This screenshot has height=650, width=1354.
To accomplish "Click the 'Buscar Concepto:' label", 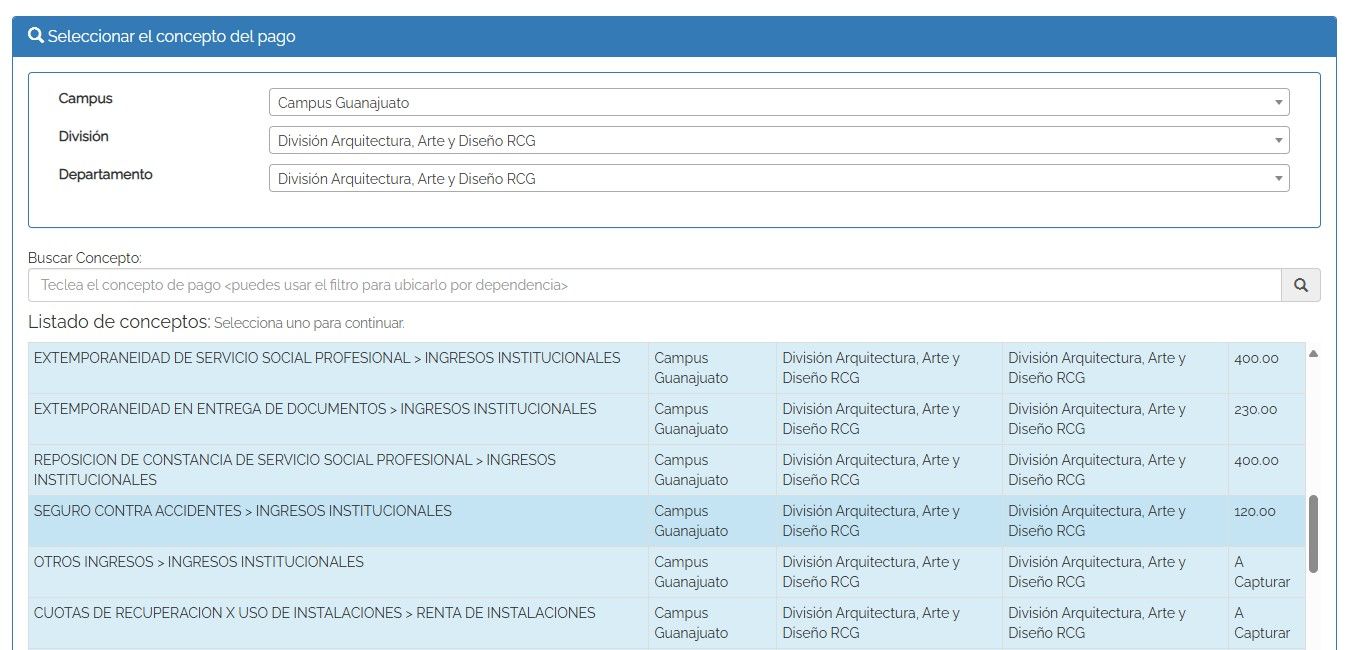I will click(x=85, y=258).
